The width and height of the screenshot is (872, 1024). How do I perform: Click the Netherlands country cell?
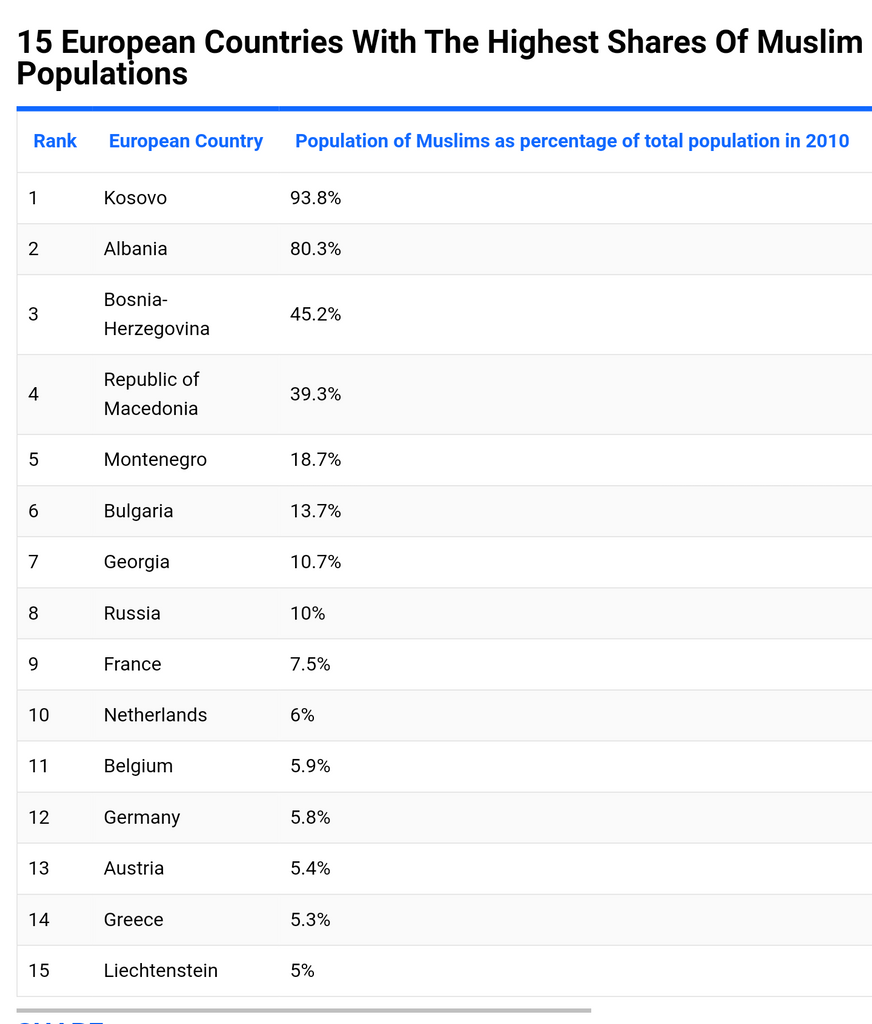click(x=155, y=715)
